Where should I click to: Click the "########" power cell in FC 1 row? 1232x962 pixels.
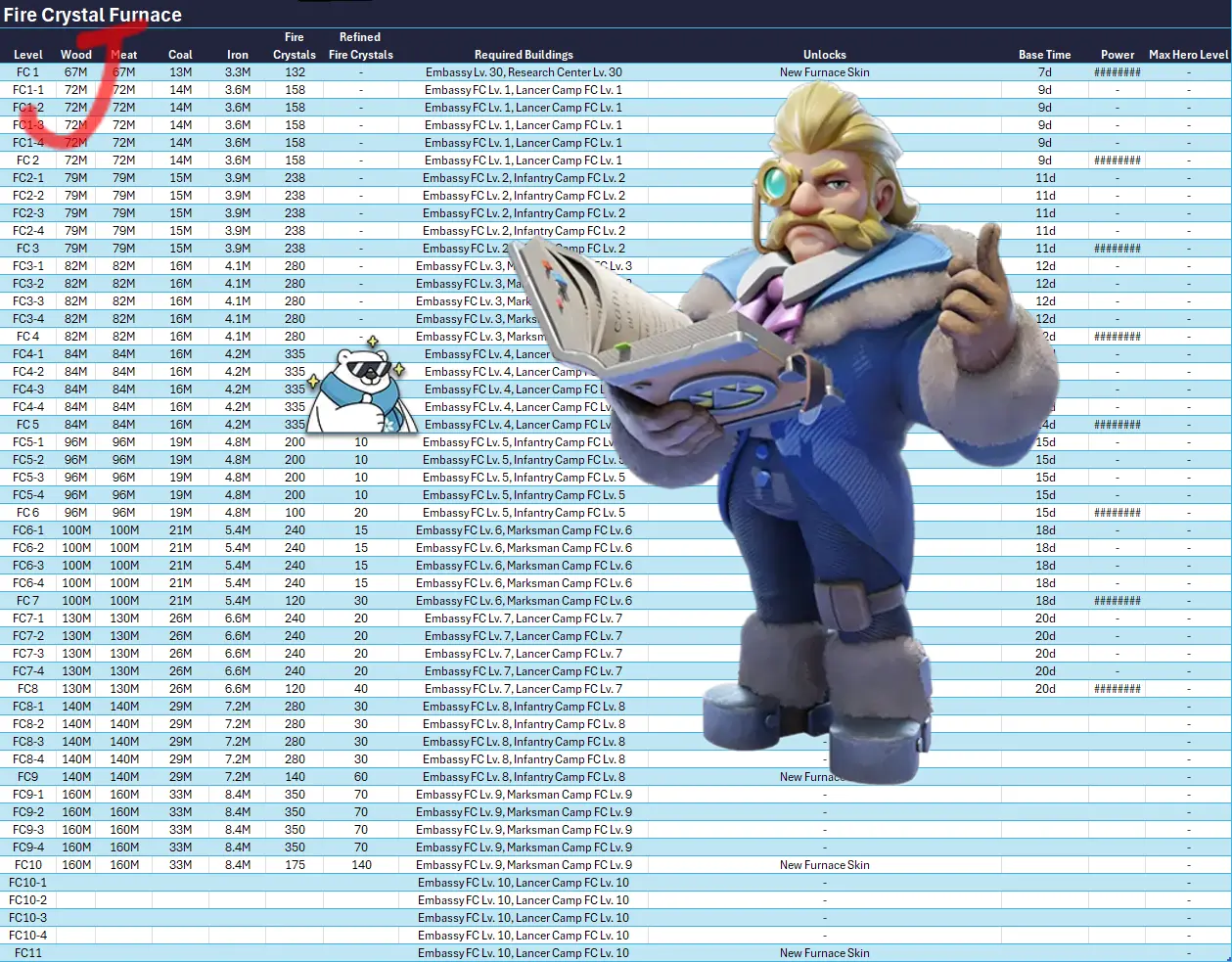tap(1118, 72)
